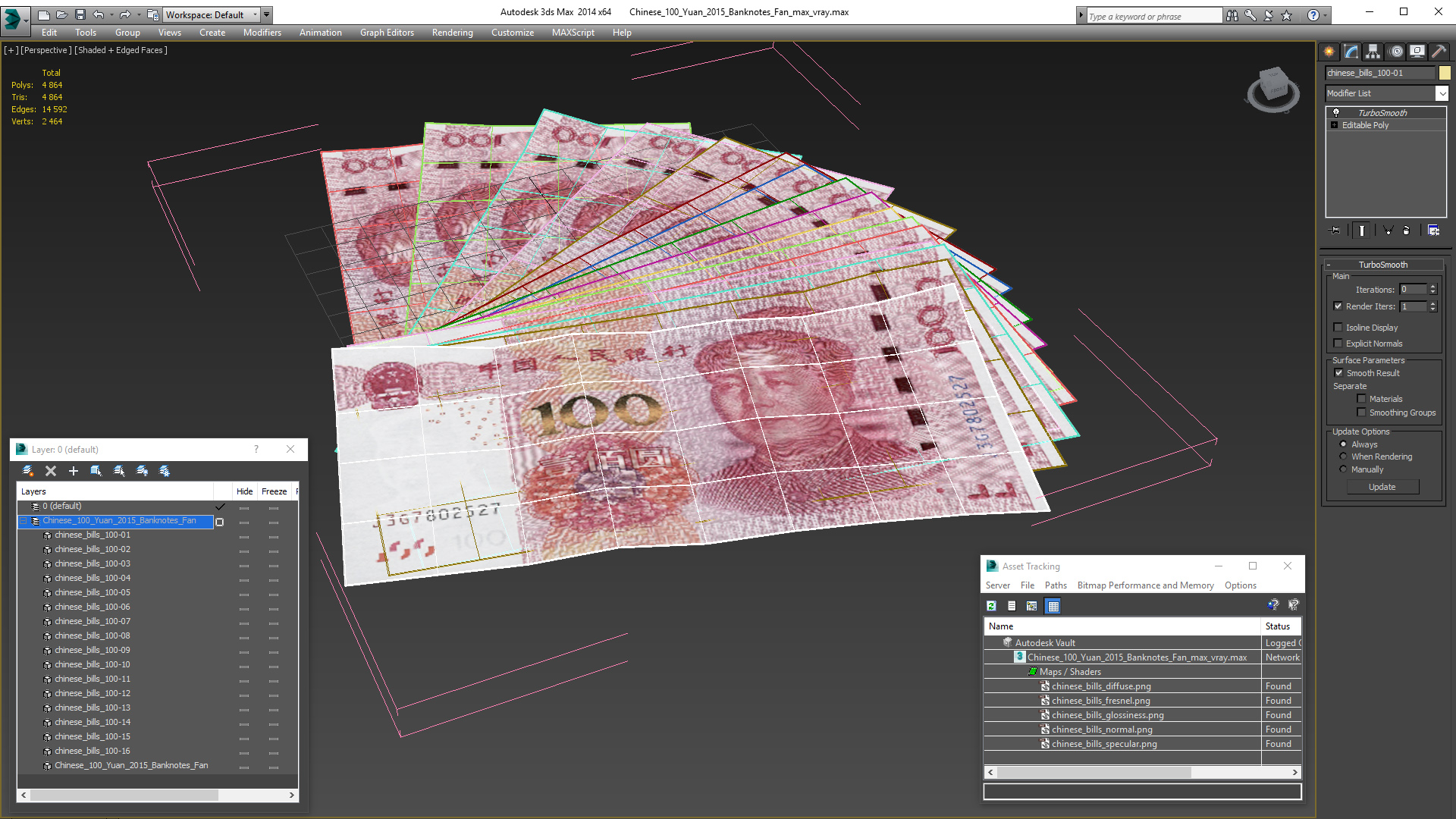Toggle Smooth Result checkbox
1456x819 pixels.
(x=1339, y=373)
